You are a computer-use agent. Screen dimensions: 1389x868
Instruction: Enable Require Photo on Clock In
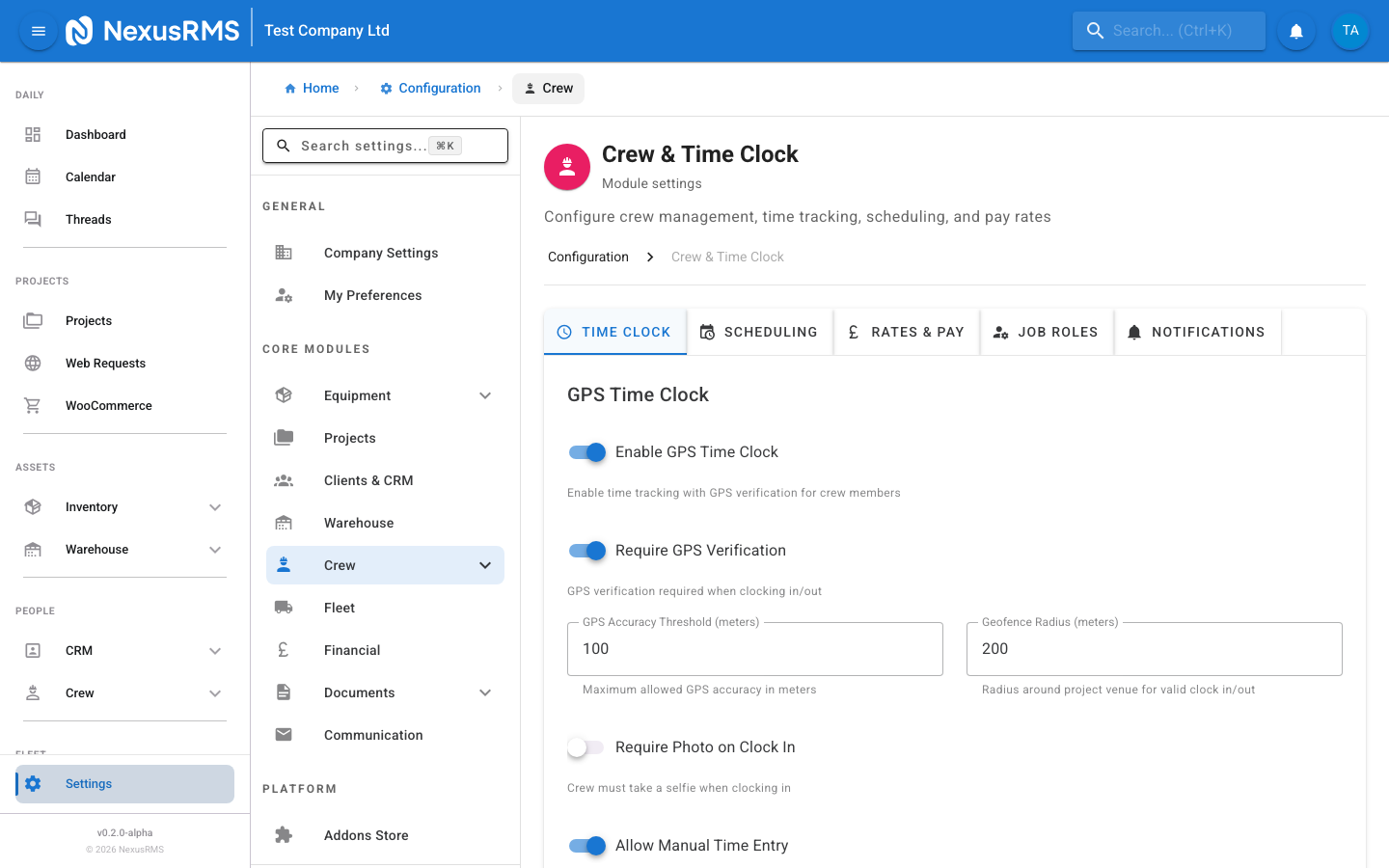[586, 746]
